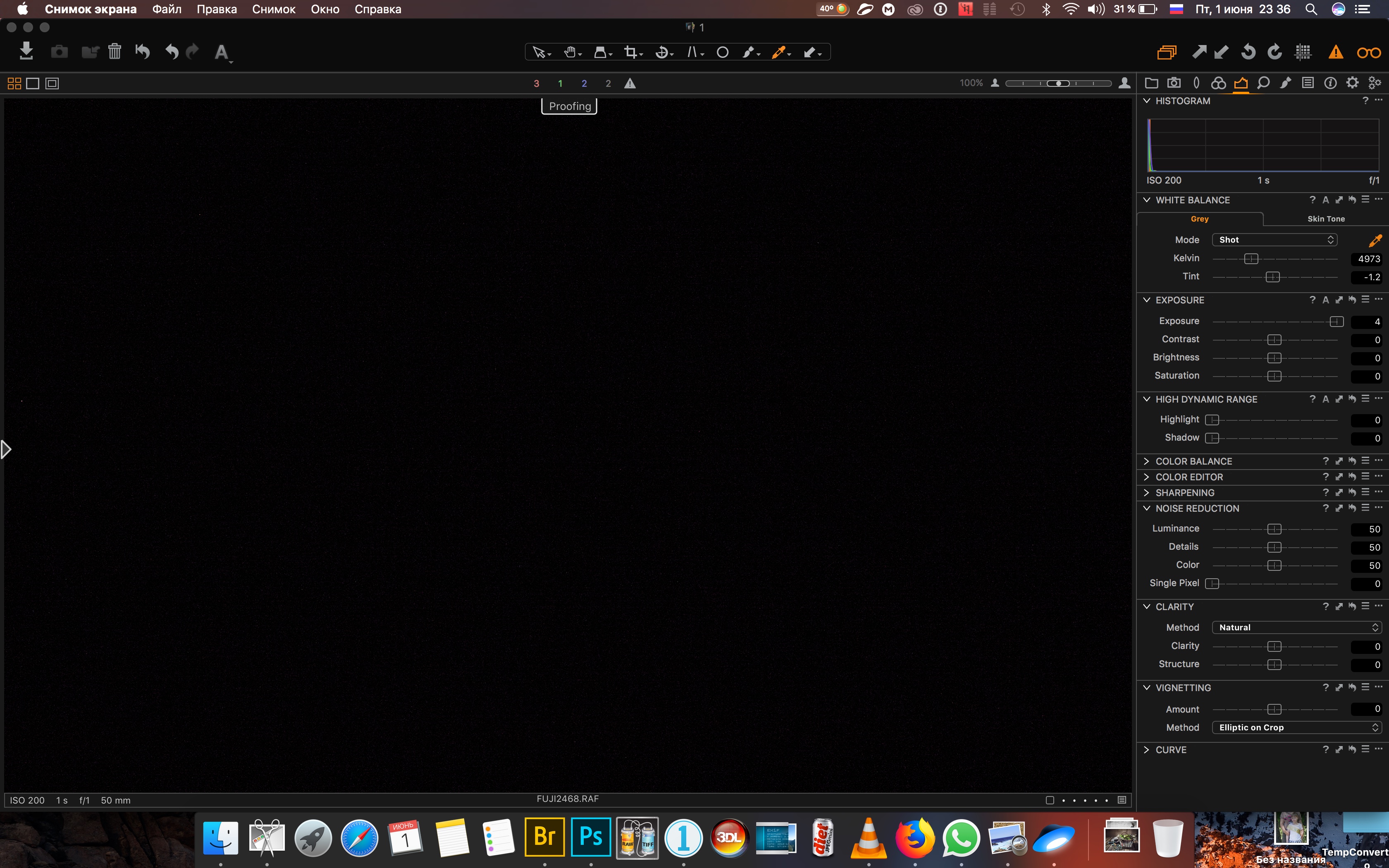Viewport: 1389px width, 868px height.
Task: Switch viewer to single image mode
Action: click(33, 83)
